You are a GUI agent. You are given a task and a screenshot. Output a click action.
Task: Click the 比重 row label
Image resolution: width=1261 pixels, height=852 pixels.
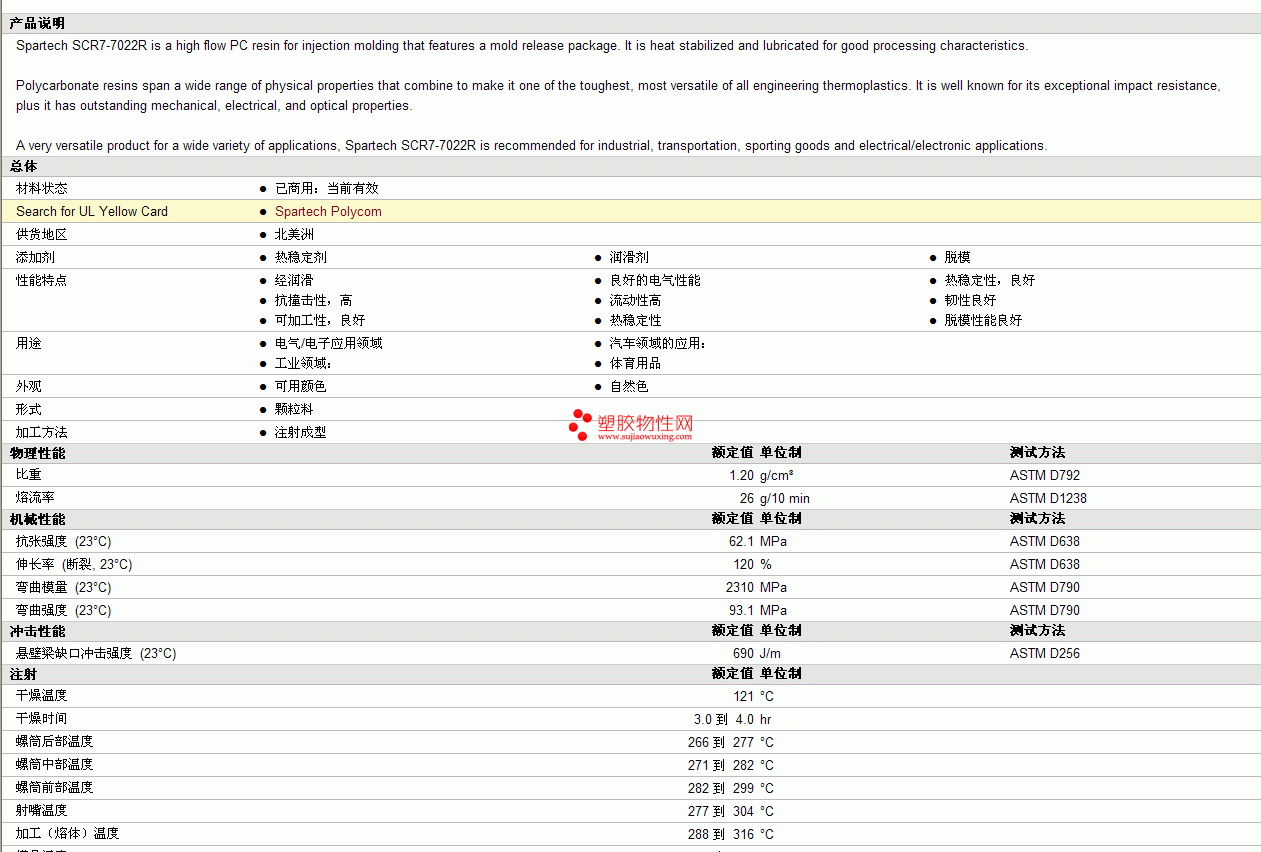coord(29,475)
